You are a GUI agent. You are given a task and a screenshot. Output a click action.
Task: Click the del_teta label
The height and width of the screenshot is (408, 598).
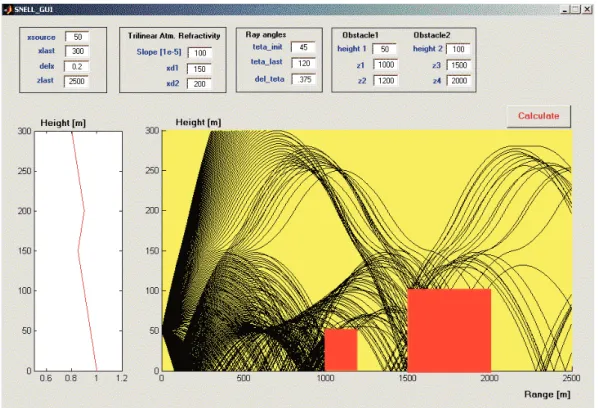(x=270, y=79)
